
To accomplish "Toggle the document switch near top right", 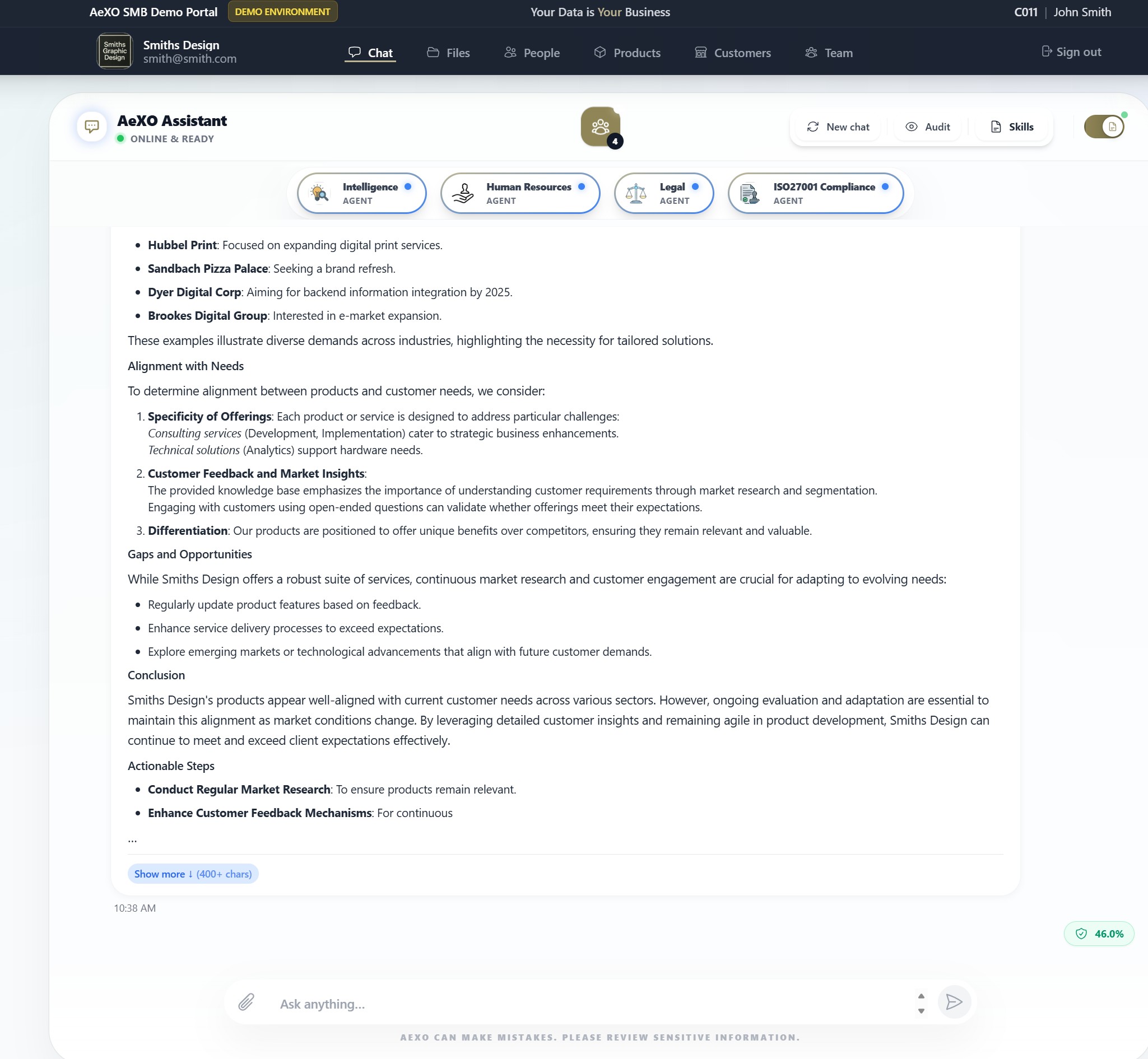I will (1104, 126).
